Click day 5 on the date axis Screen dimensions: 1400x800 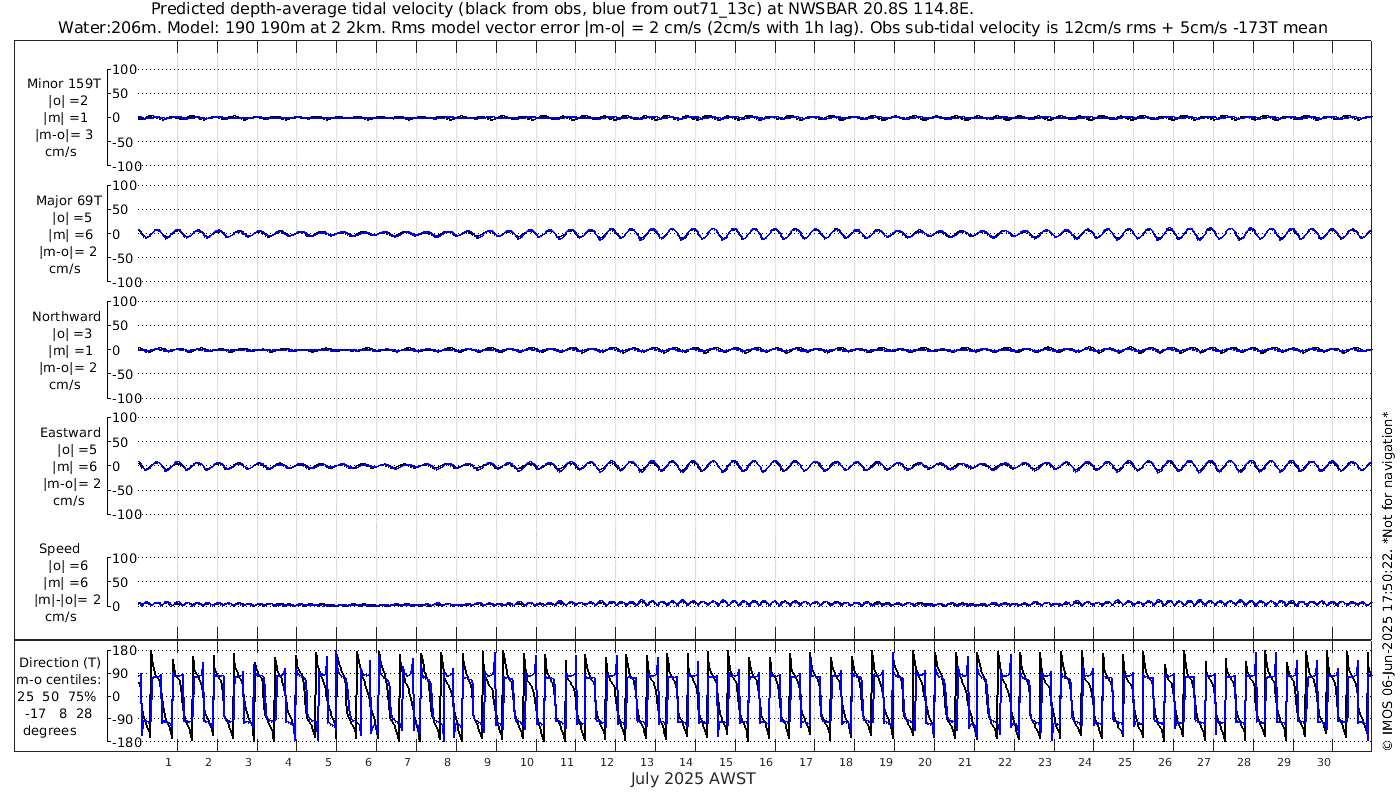(x=328, y=762)
